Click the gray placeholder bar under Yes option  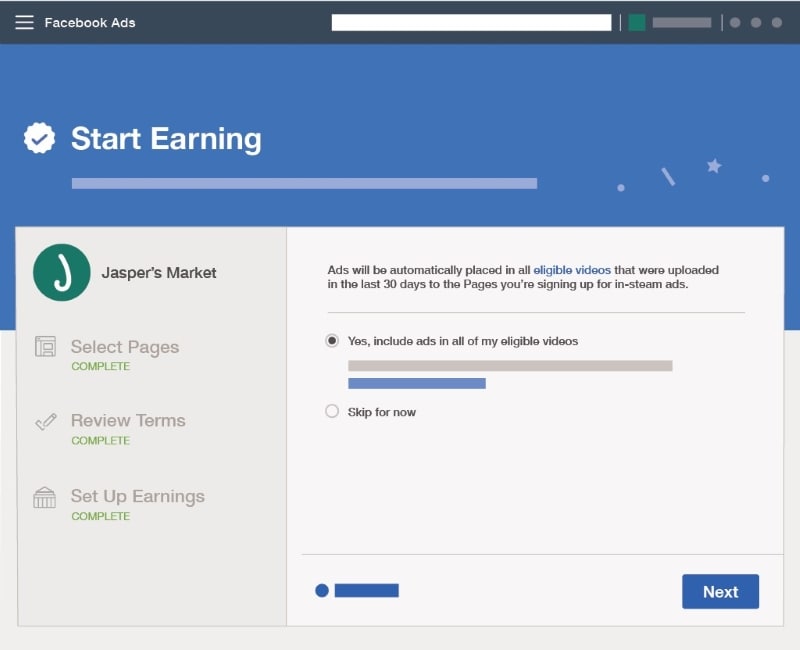point(510,366)
